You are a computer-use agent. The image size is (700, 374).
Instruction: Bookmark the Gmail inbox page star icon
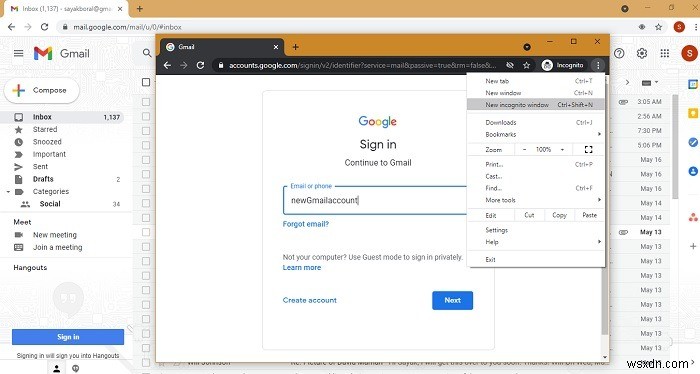tap(658, 27)
